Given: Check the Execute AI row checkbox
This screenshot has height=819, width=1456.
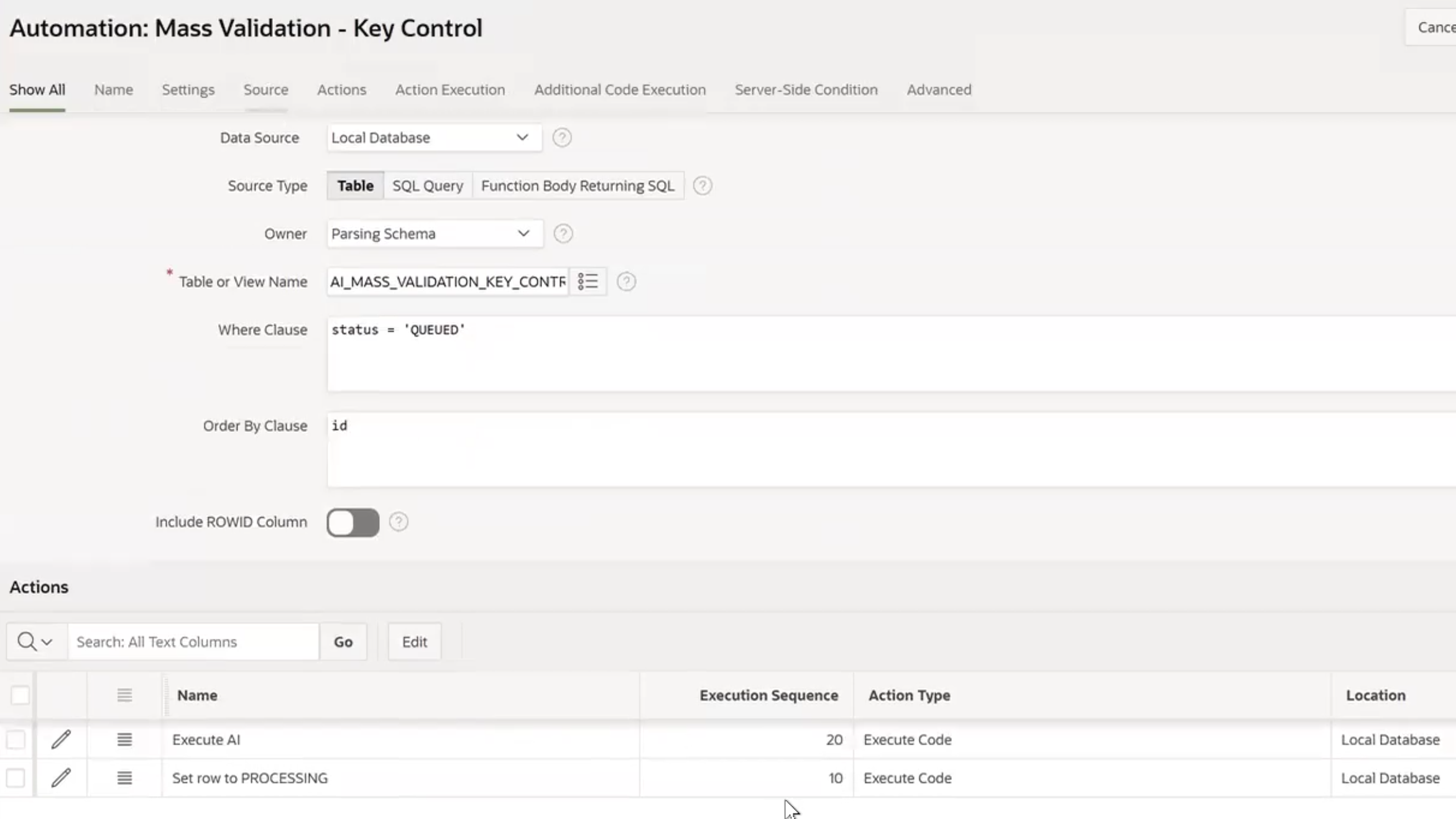Looking at the screenshot, I should 16,739.
